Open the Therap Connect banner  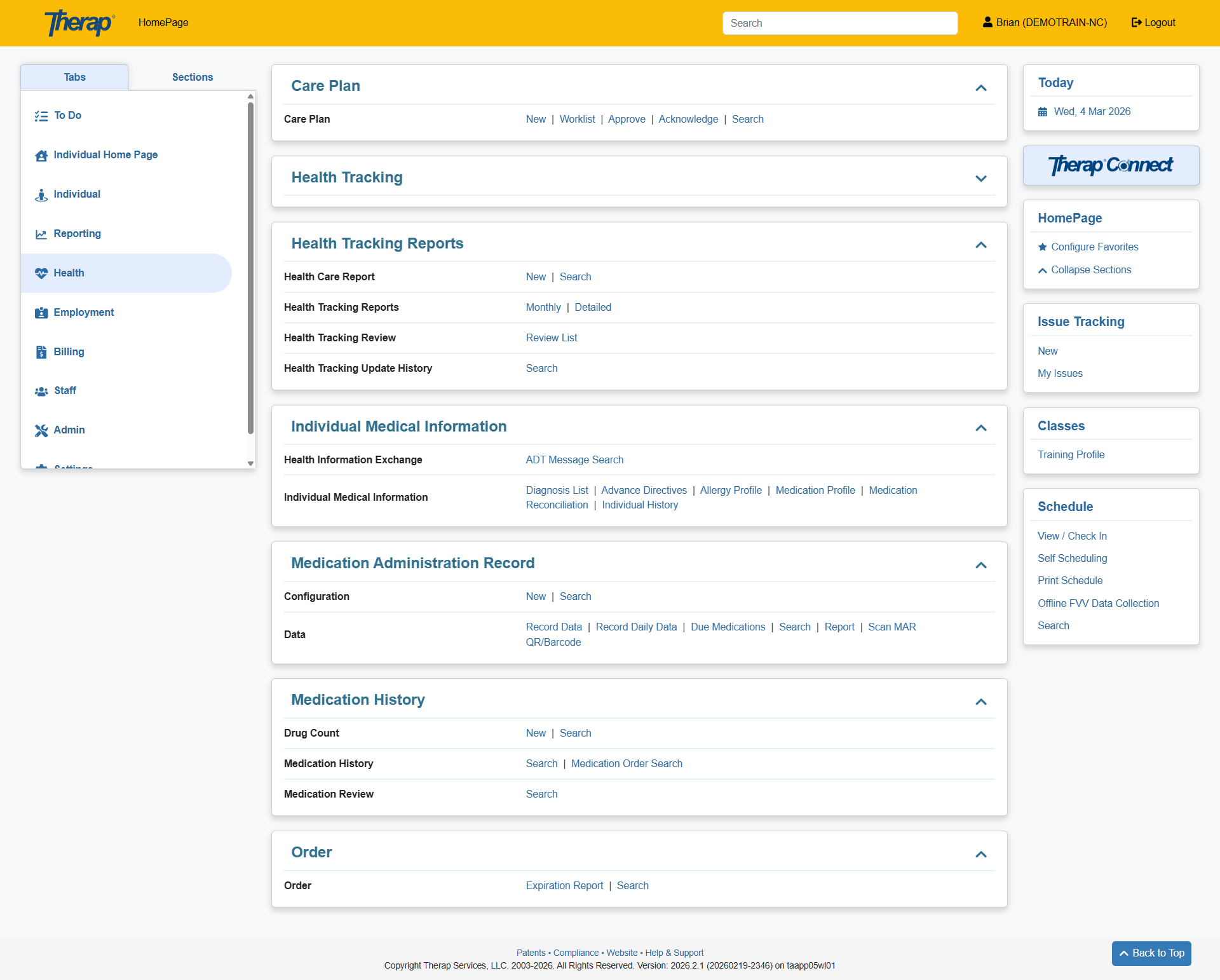click(1110, 166)
